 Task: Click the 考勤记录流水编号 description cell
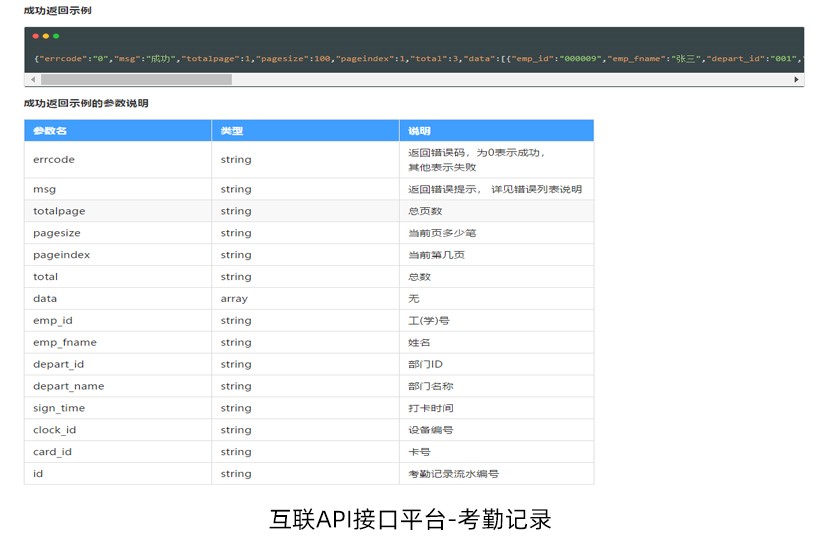(453, 474)
